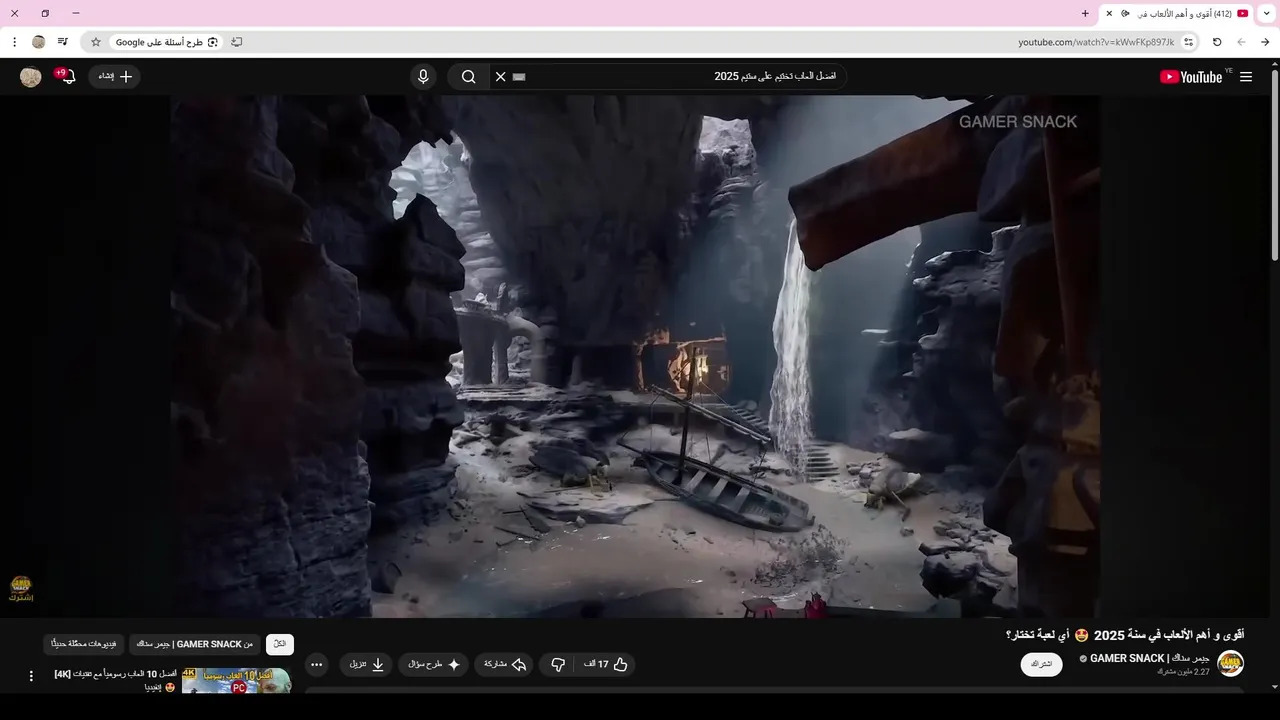
Task: Open Ask a question (طرح سؤال) button
Action: [434, 664]
